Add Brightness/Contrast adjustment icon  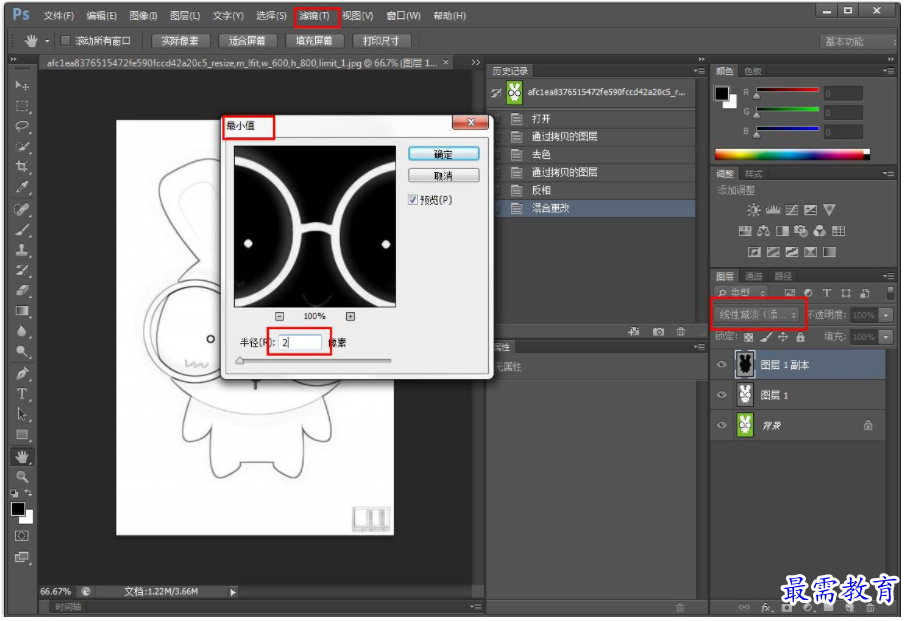753,210
